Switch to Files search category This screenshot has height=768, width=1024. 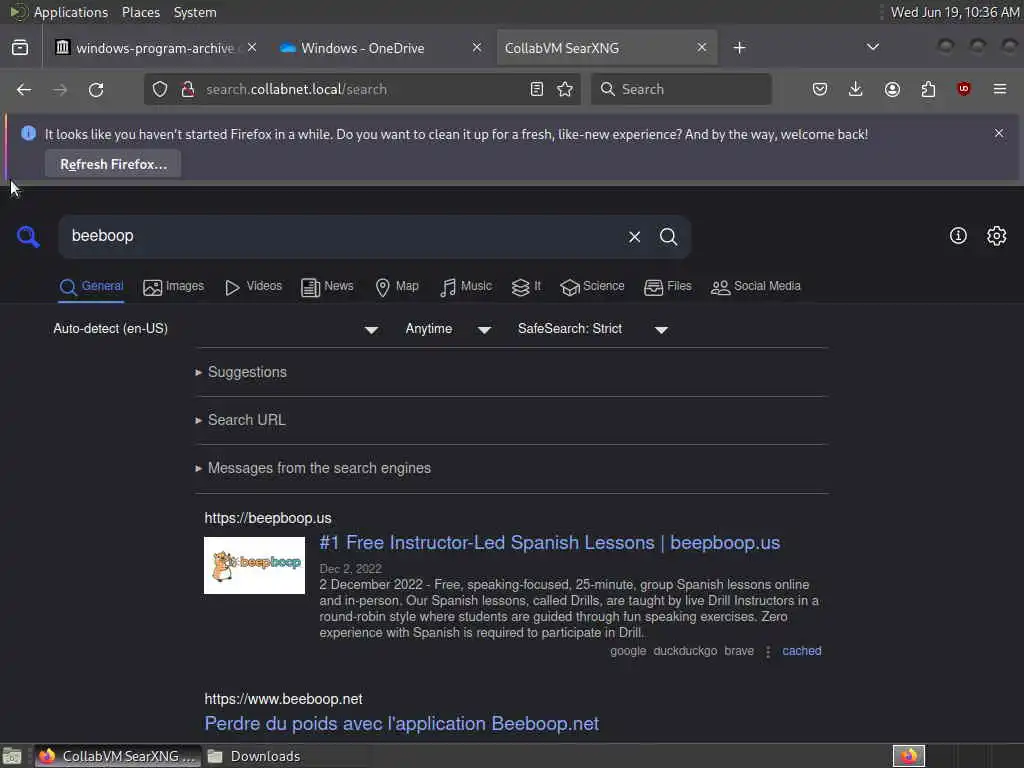(667, 286)
